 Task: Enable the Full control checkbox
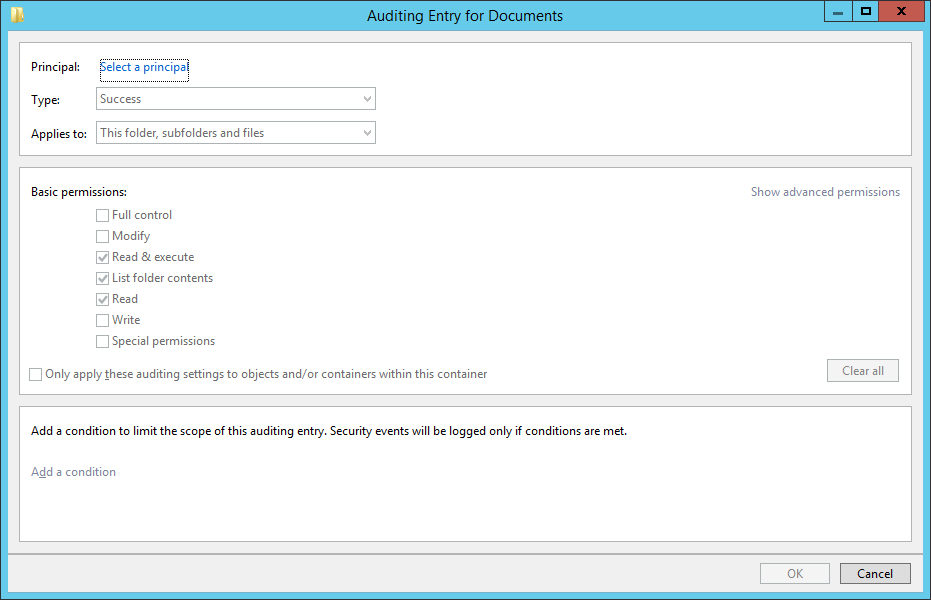[102, 215]
